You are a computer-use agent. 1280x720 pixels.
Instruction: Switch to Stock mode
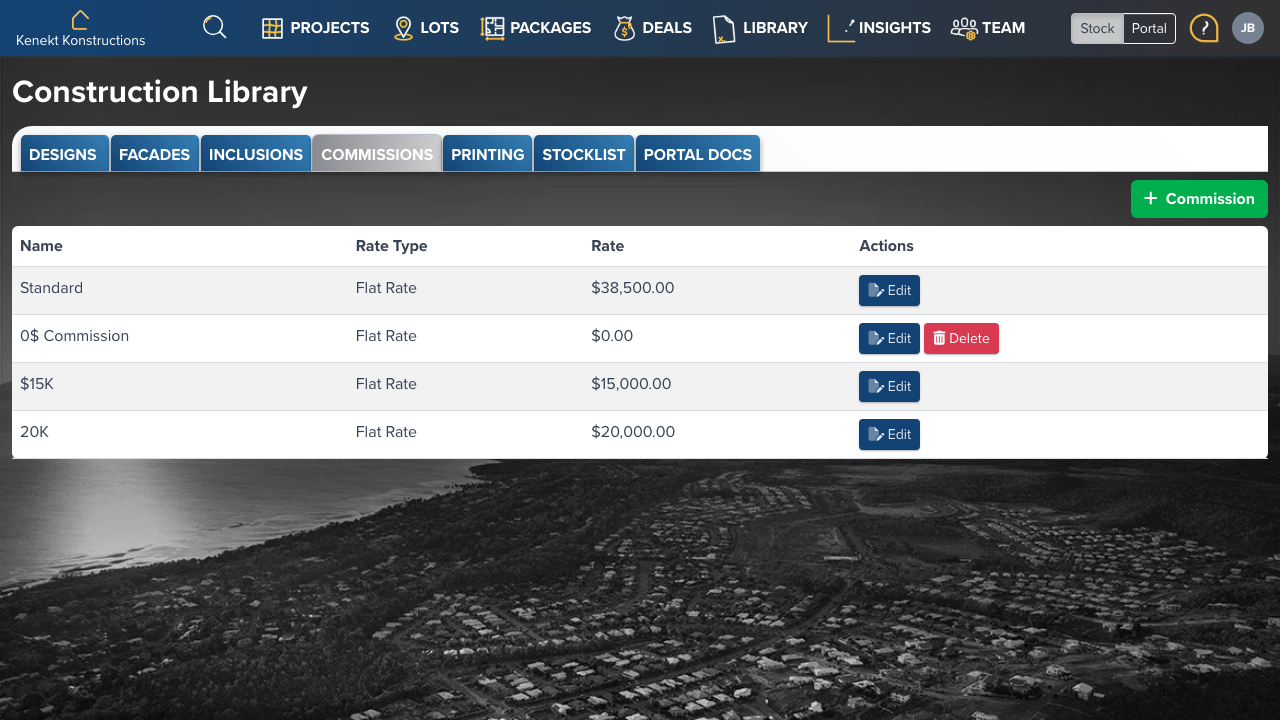click(x=1097, y=28)
